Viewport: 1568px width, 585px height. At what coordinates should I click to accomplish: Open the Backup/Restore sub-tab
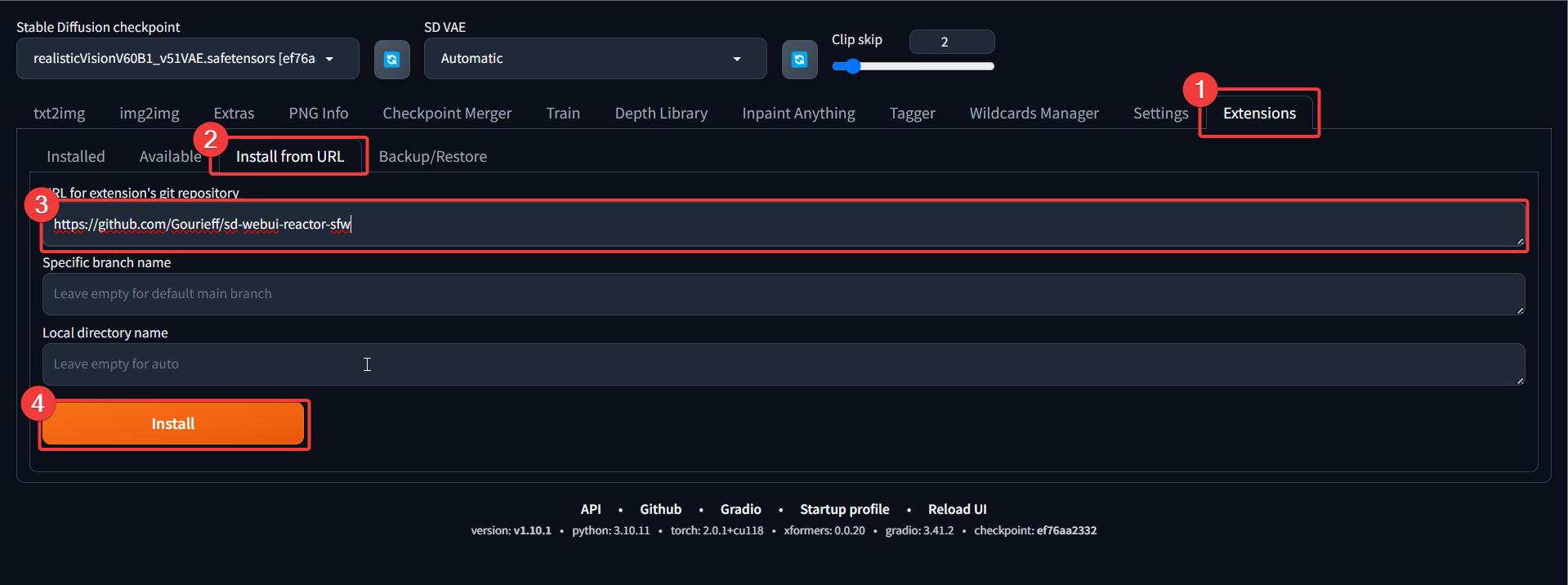coord(432,157)
